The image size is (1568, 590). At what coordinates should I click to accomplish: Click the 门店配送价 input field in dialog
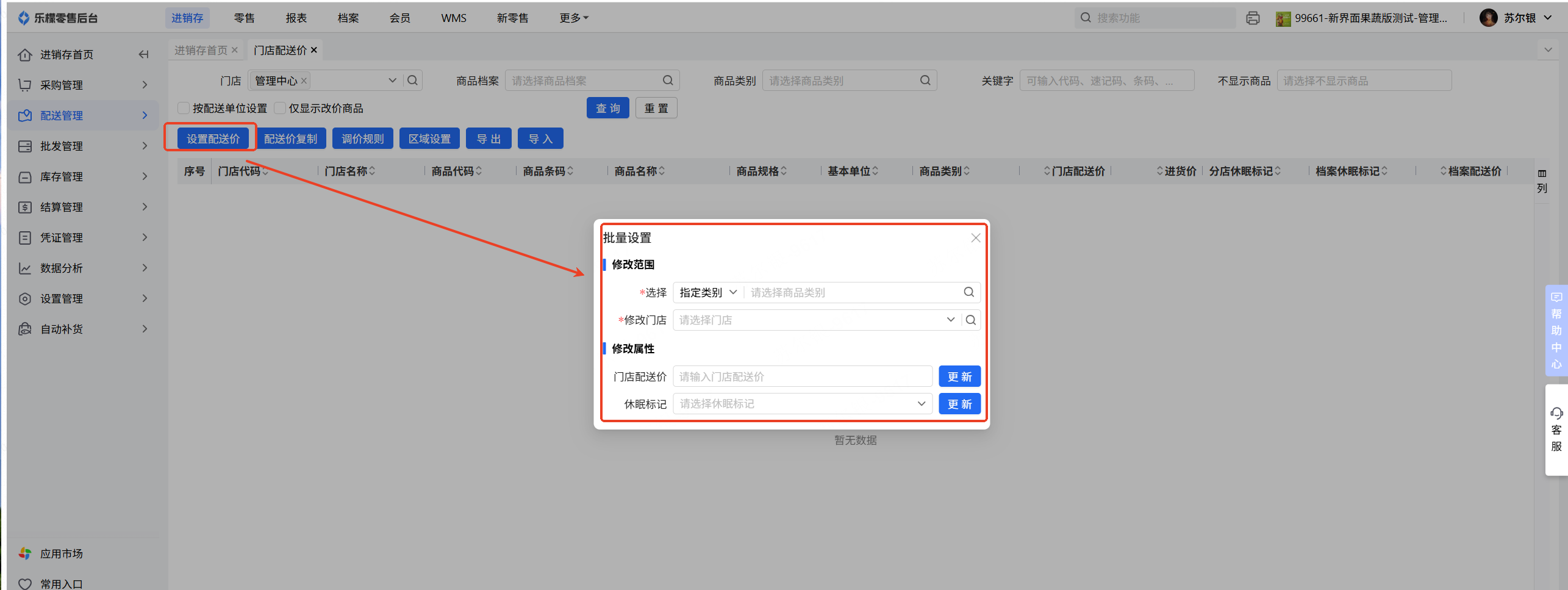803,376
